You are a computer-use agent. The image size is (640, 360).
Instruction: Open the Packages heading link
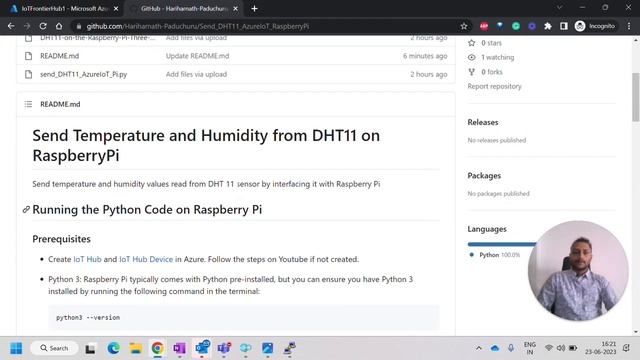(484, 176)
